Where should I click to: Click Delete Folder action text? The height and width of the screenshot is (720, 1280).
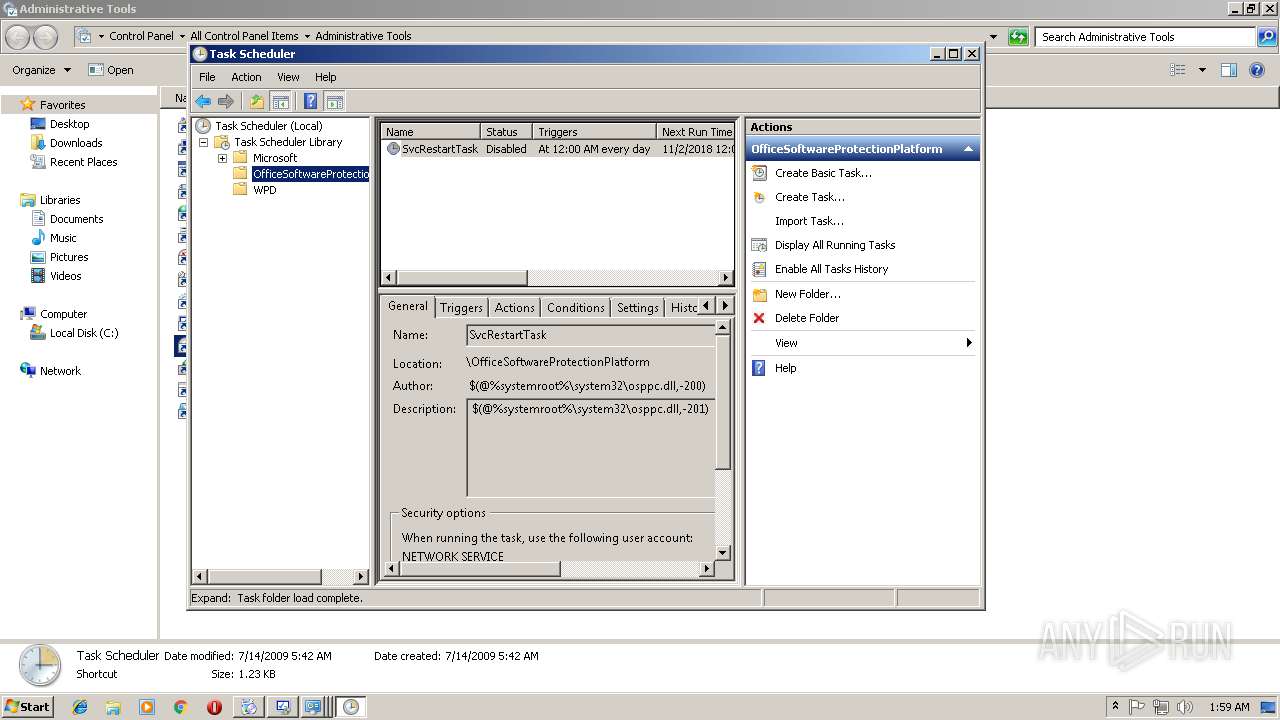click(x=807, y=318)
